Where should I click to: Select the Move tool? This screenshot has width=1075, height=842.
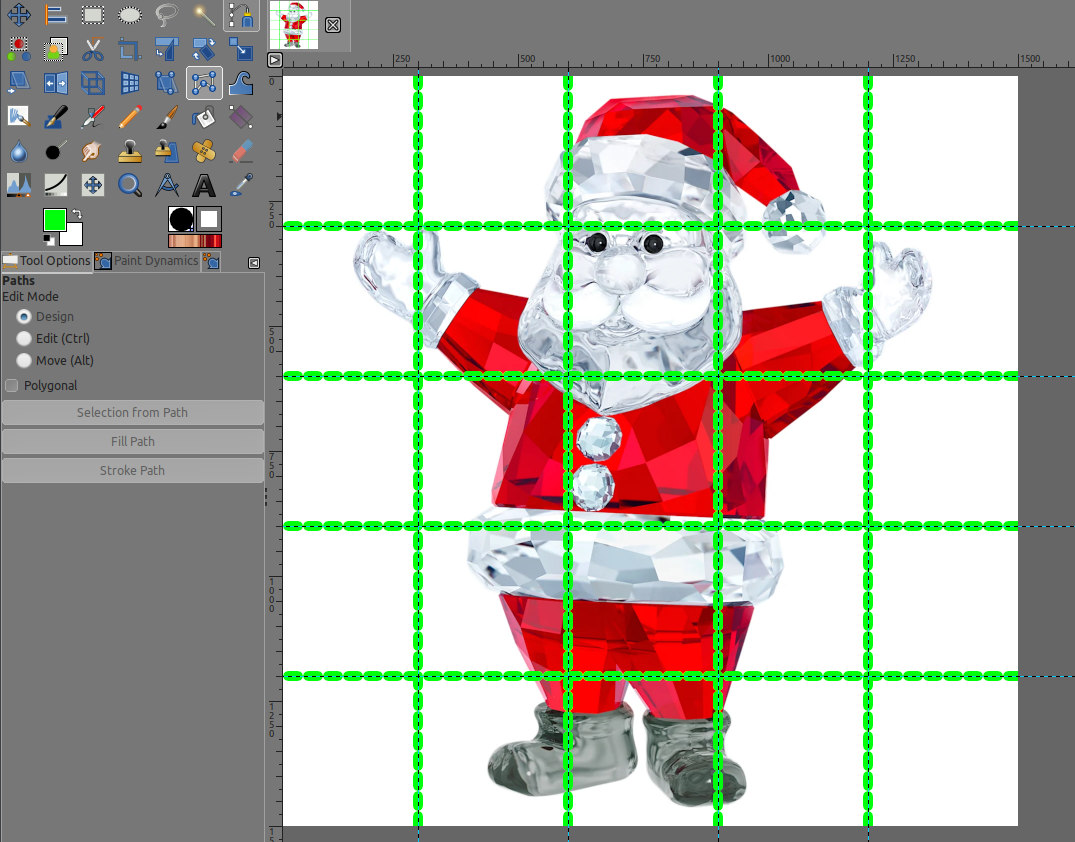pyautogui.click(x=19, y=14)
